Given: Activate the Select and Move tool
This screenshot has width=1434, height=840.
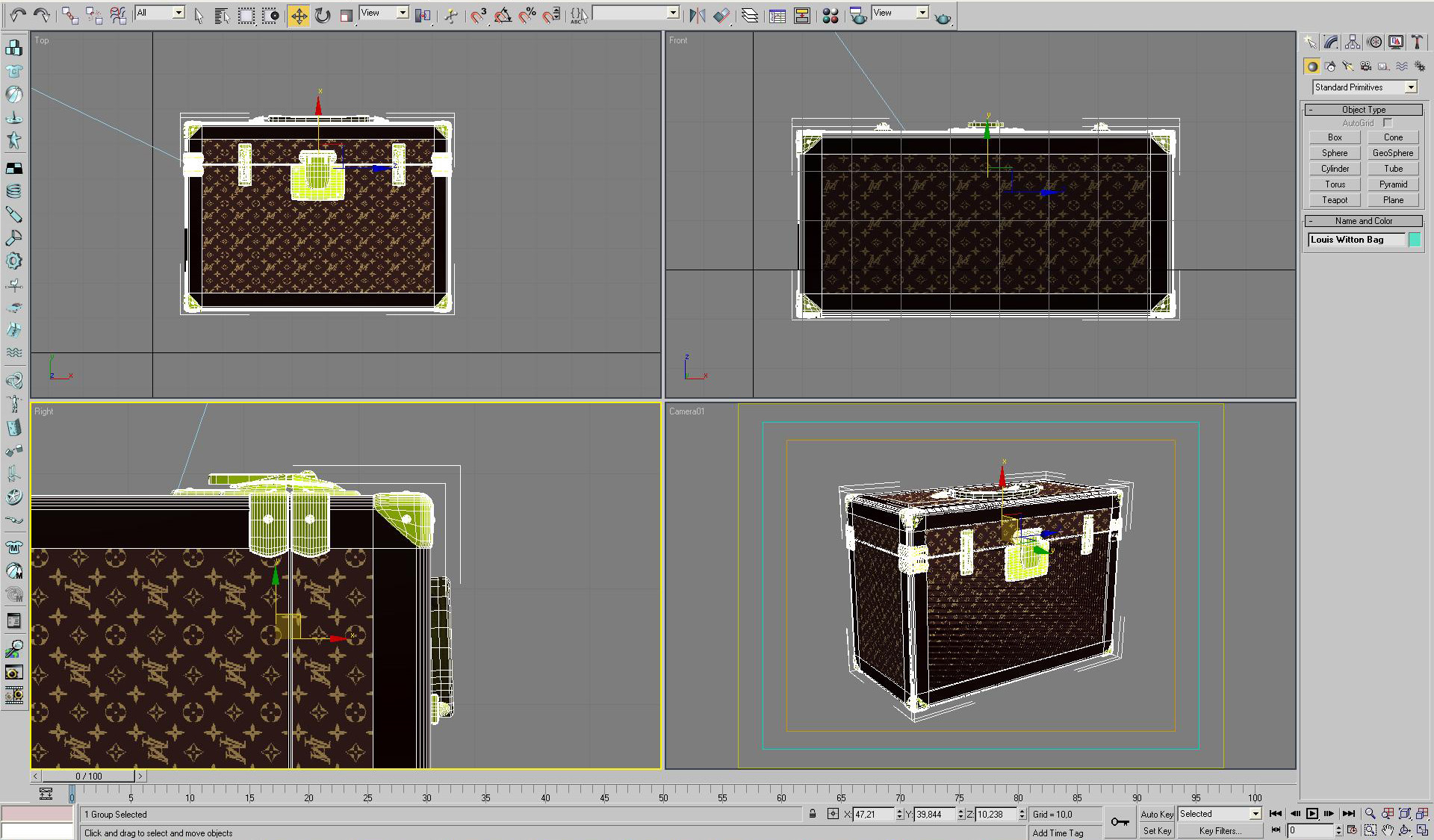Looking at the screenshot, I should [x=298, y=15].
